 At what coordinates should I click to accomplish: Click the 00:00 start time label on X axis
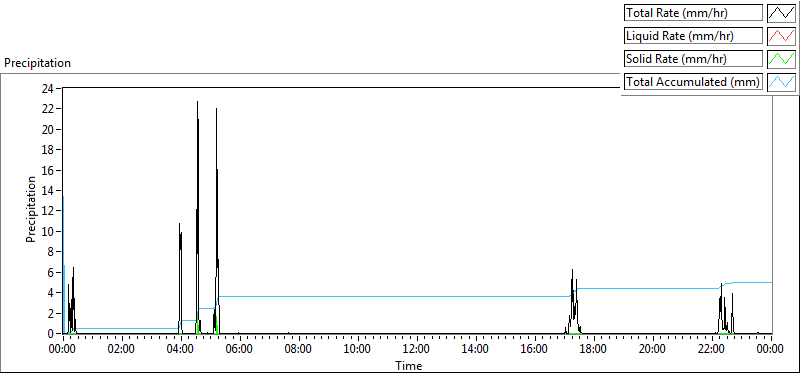pos(63,350)
